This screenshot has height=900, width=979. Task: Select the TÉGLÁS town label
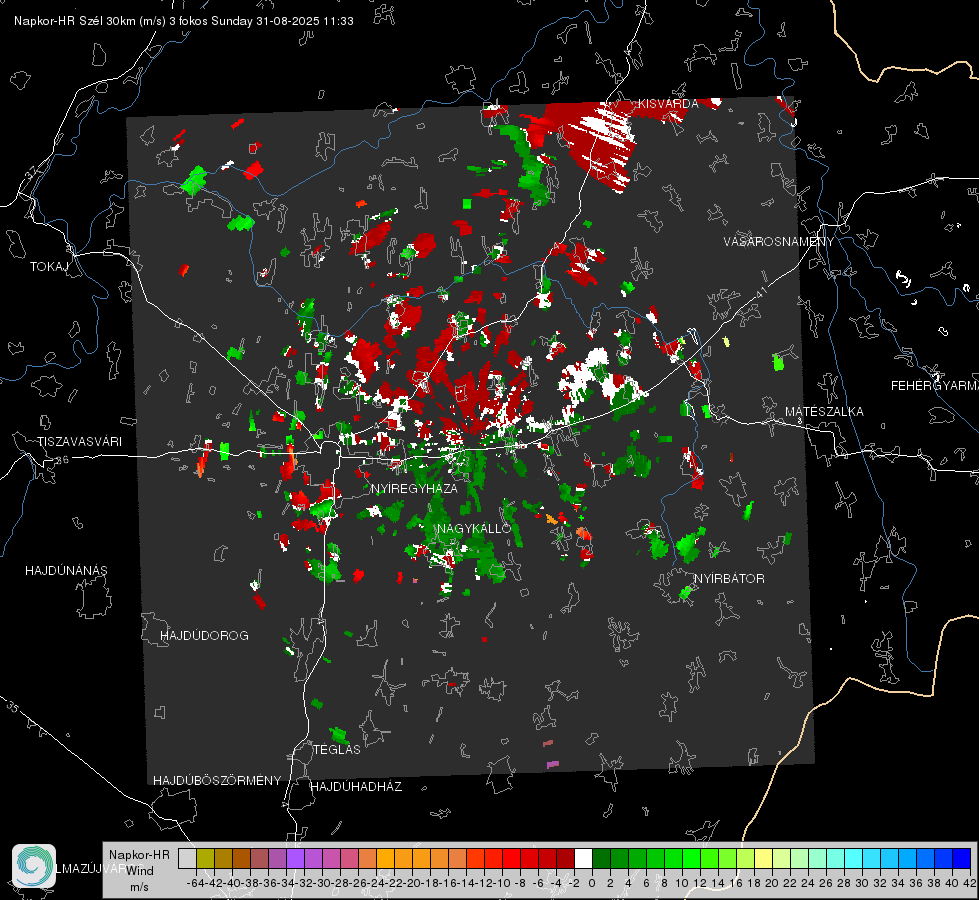click(x=337, y=749)
